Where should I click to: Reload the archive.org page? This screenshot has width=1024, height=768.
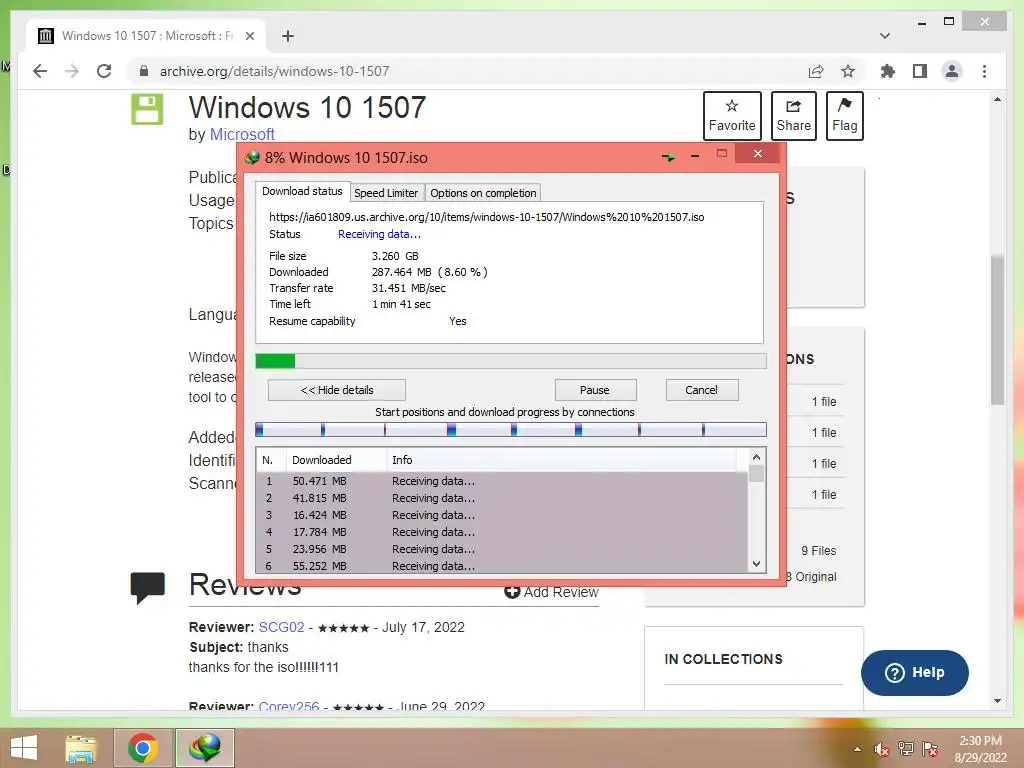104,71
